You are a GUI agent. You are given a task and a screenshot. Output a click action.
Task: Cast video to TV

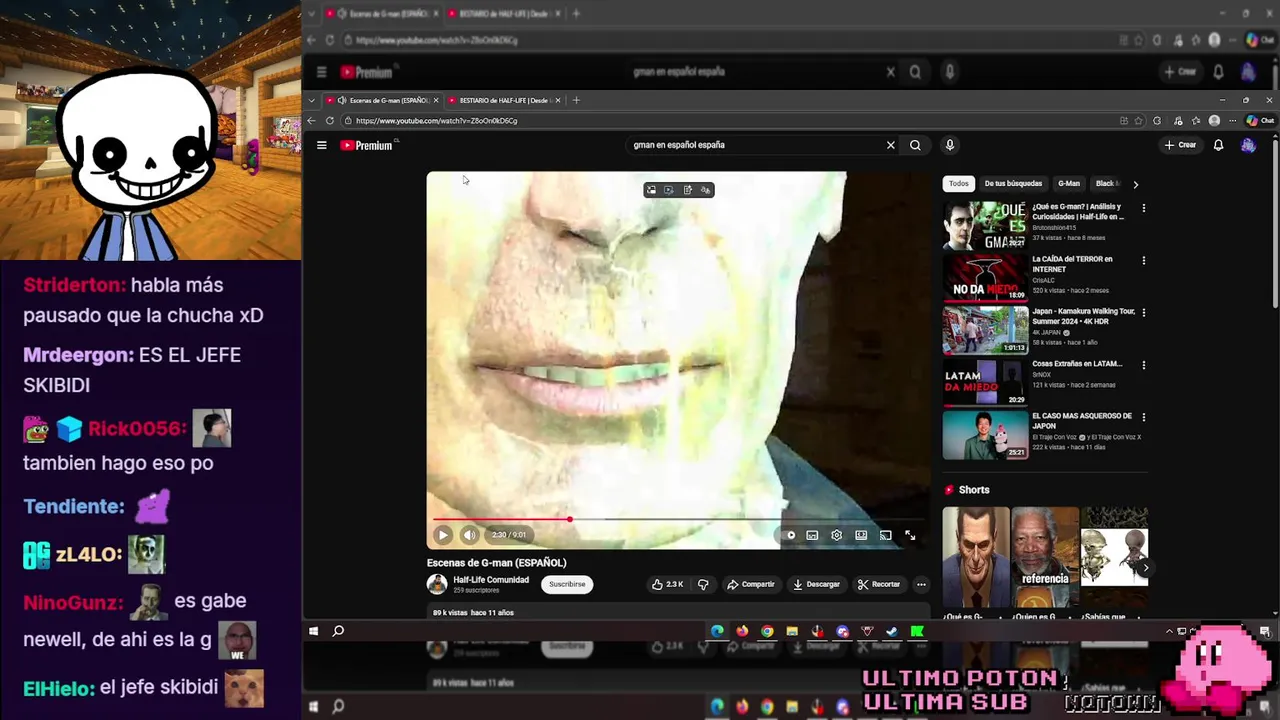pyautogui.click(x=885, y=535)
